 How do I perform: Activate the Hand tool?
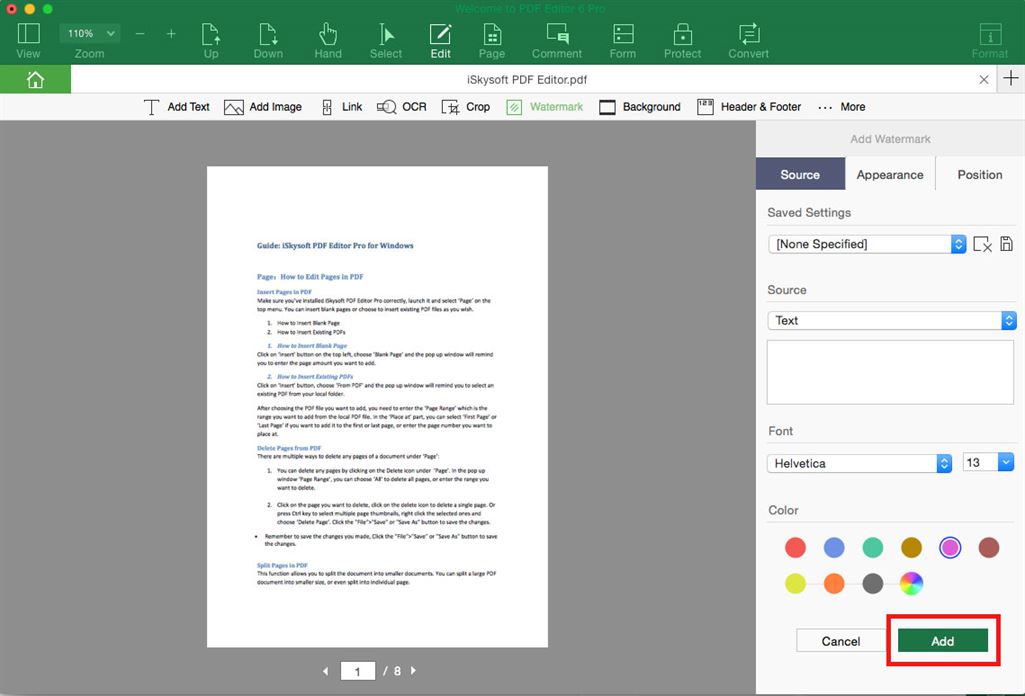coord(328,41)
